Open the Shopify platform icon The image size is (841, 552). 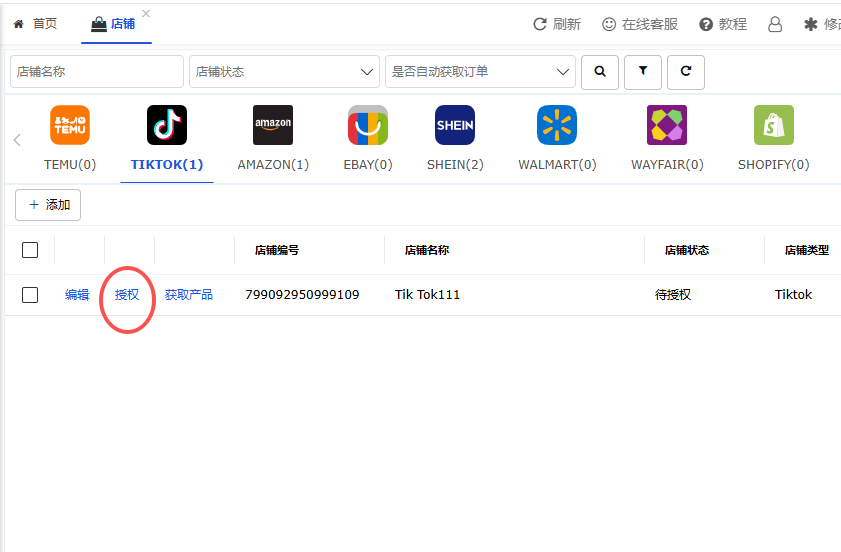[773, 125]
